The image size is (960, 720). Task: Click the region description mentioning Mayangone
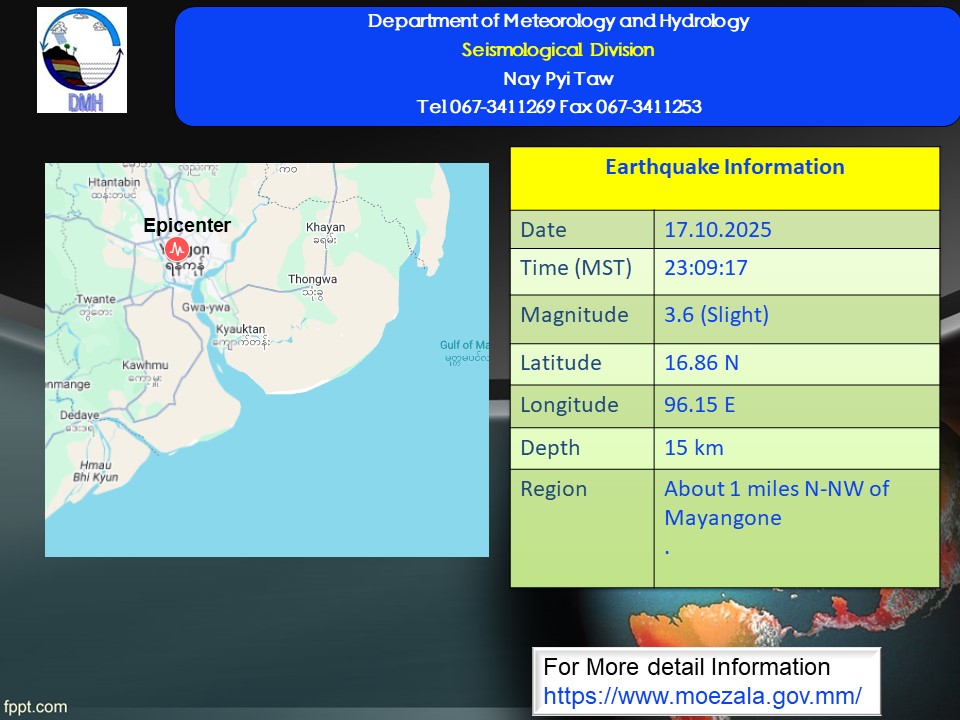(776, 503)
